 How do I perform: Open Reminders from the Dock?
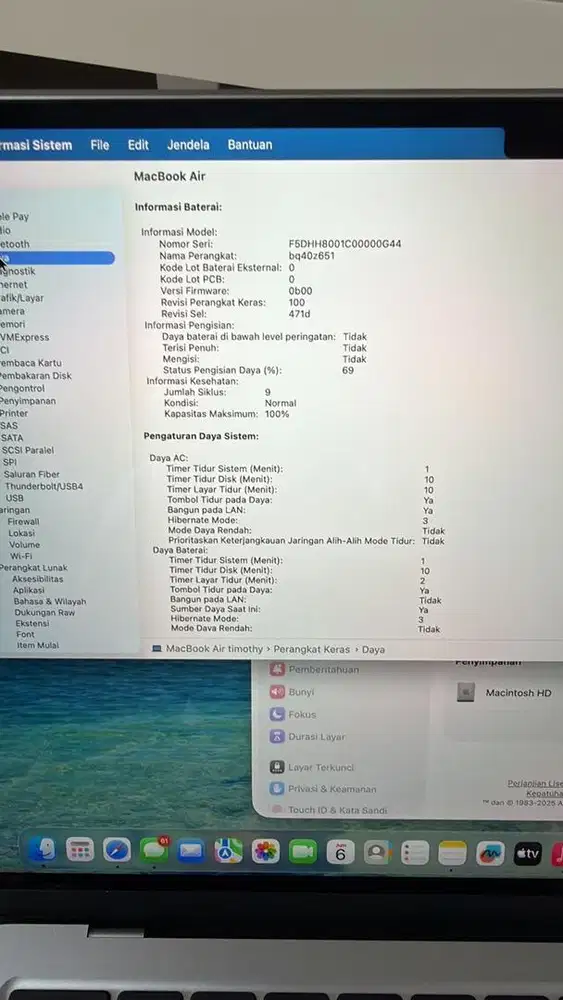point(414,853)
